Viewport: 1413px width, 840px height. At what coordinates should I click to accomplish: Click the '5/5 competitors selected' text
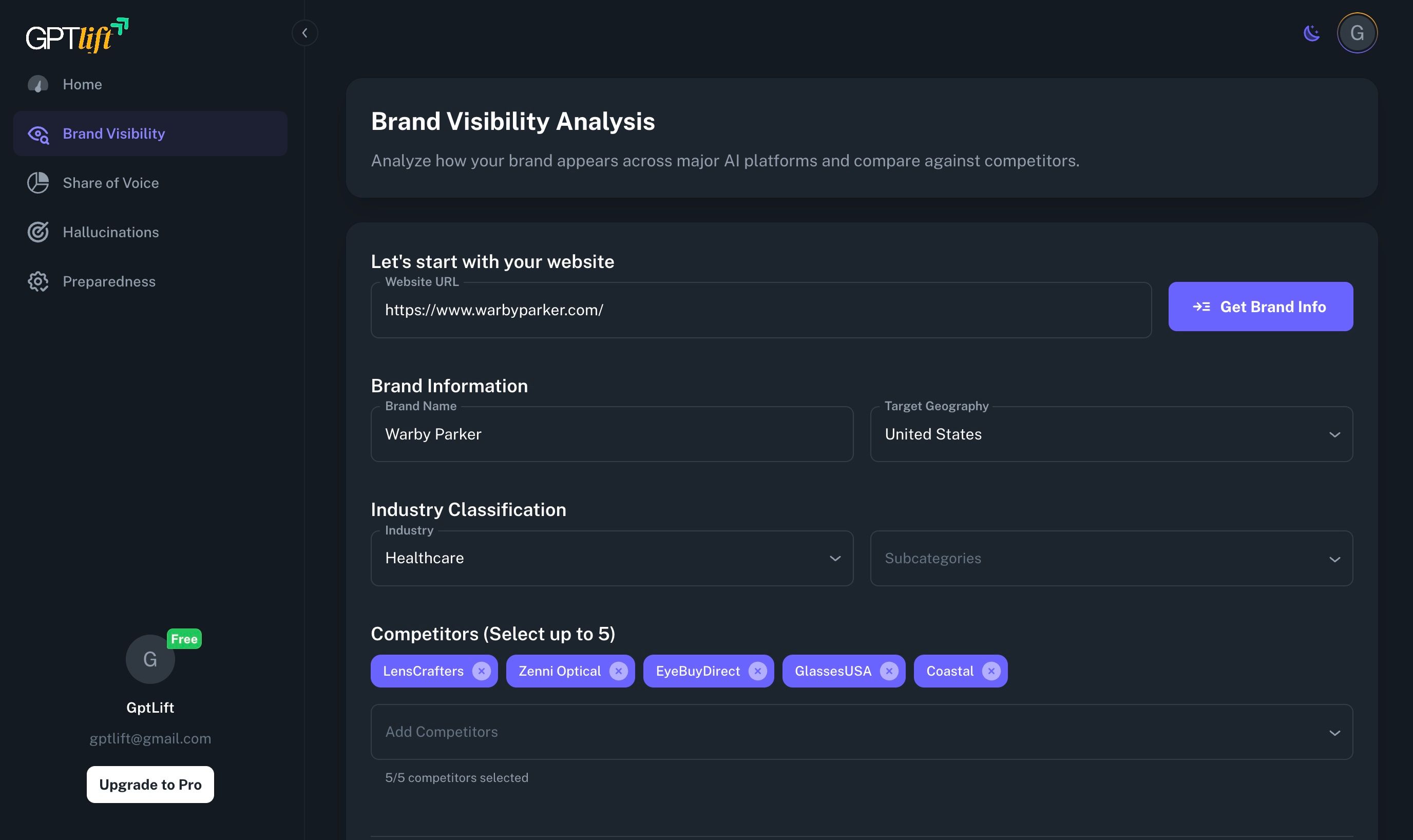[x=456, y=778]
